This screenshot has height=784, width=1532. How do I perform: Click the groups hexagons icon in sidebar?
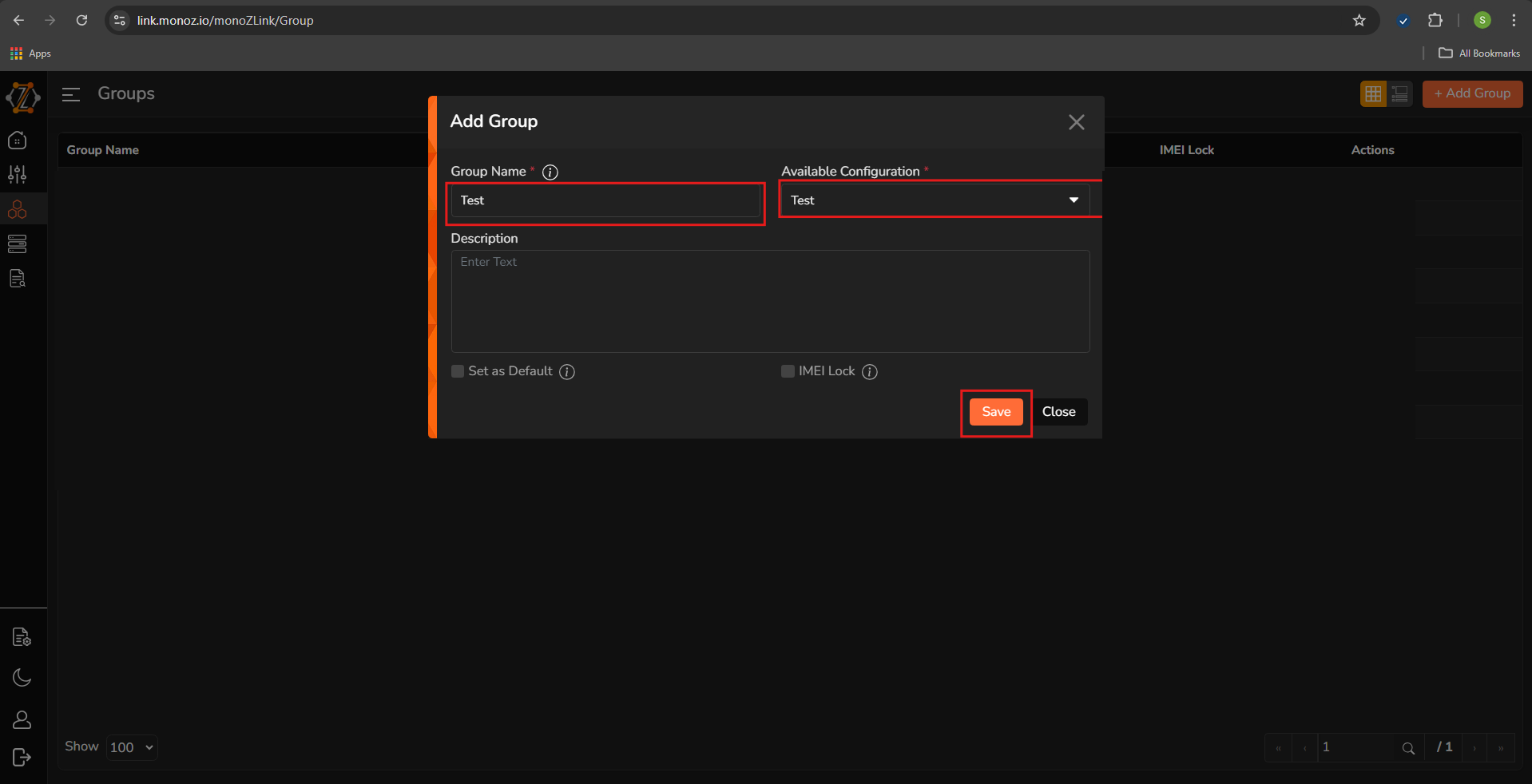[x=18, y=209]
